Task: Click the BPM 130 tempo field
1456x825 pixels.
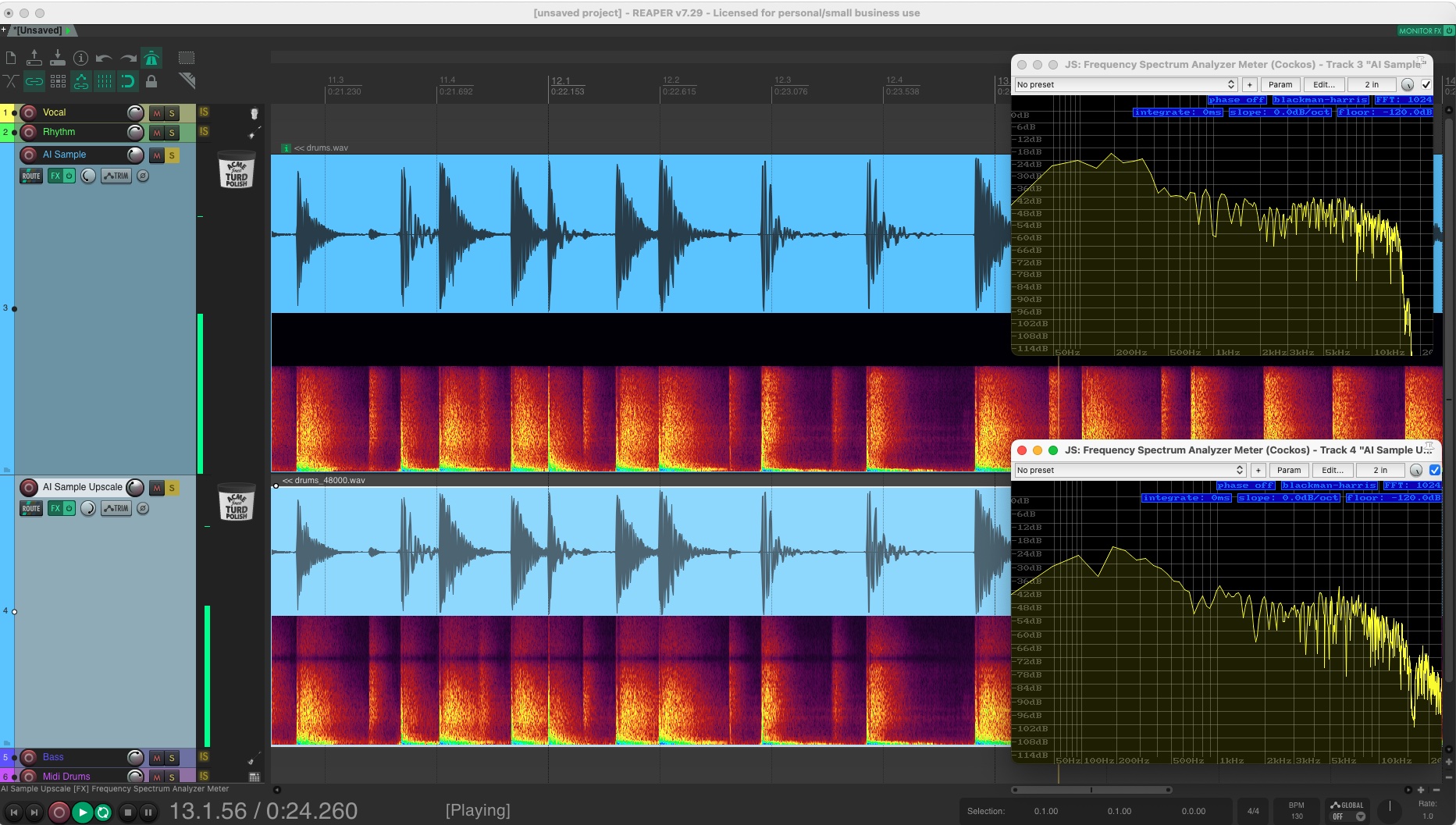Action: pyautogui.click(x=1297, y=811)
